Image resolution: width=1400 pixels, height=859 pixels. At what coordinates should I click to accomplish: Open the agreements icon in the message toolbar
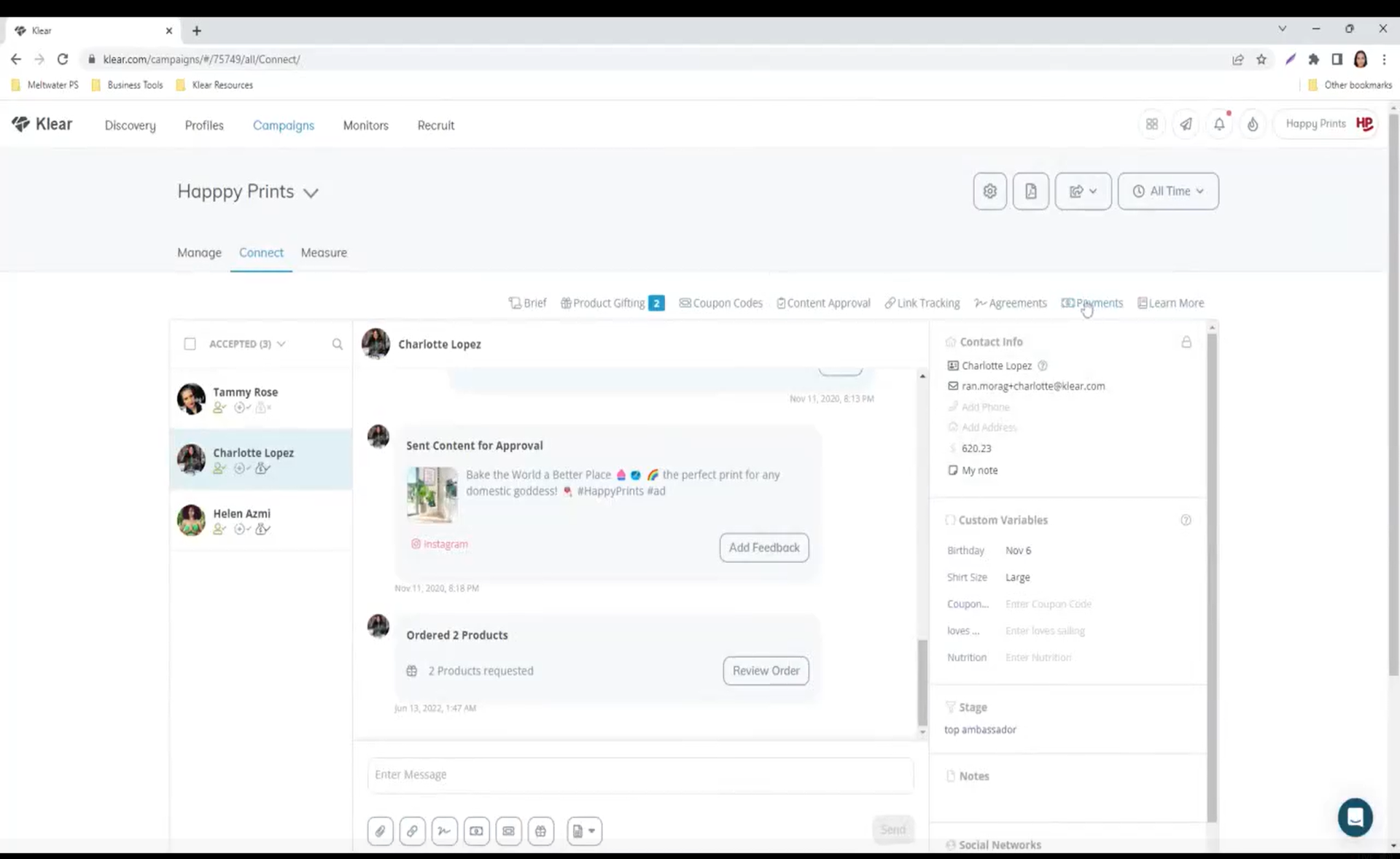point(445,831)
